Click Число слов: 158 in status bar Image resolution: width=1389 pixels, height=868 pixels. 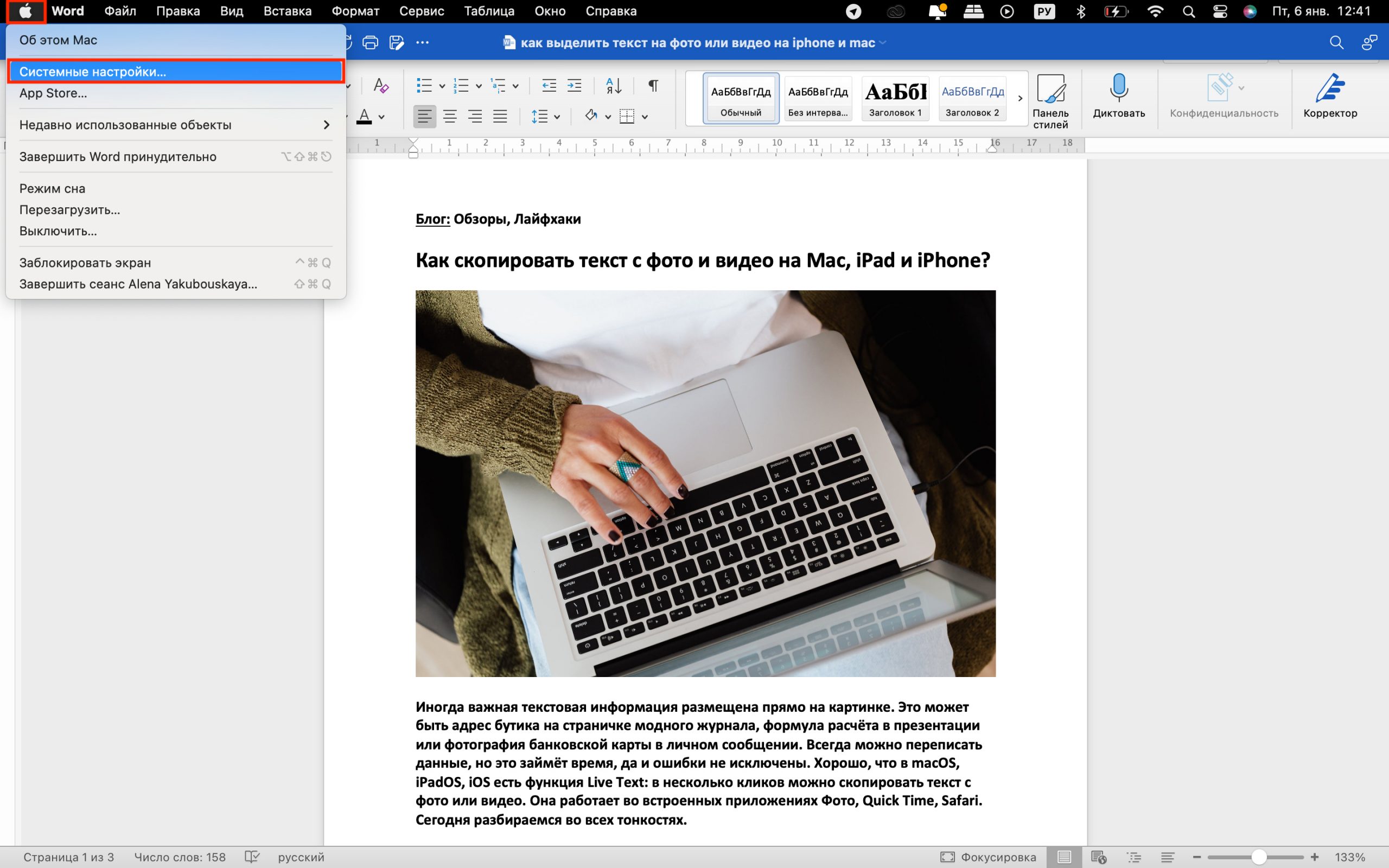[x=180, y=857]
